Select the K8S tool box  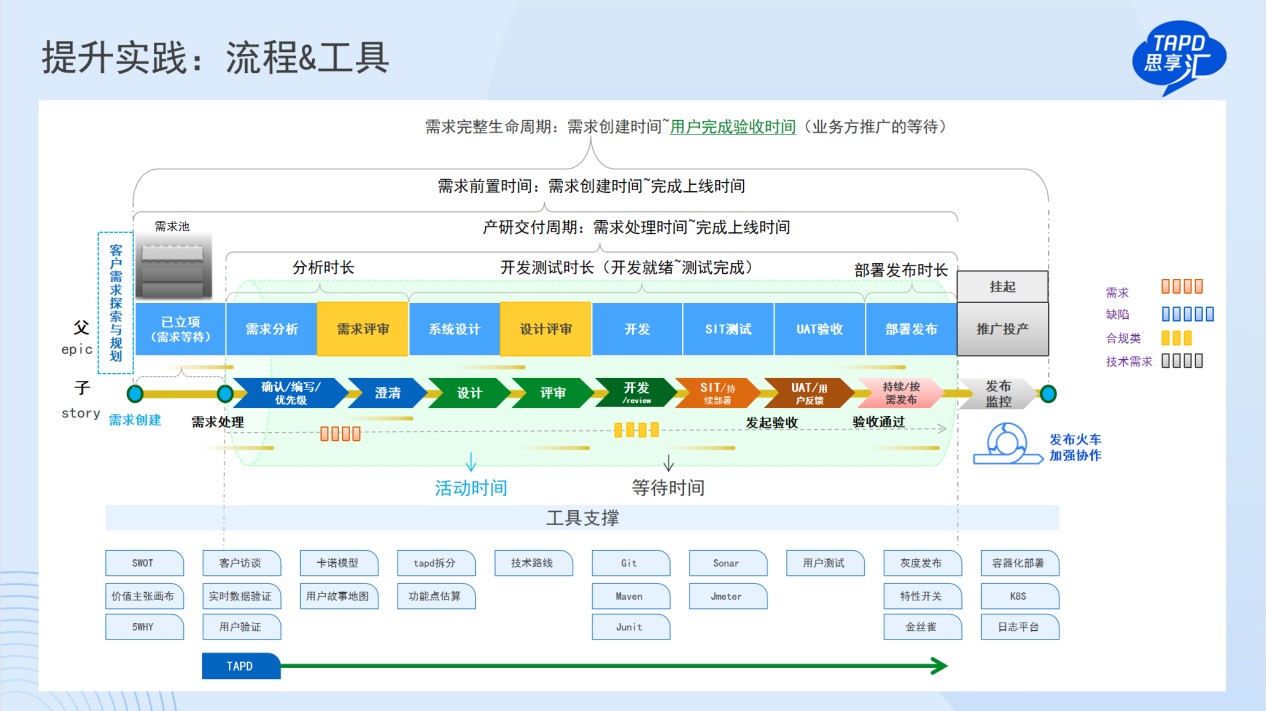[1020, 596]
